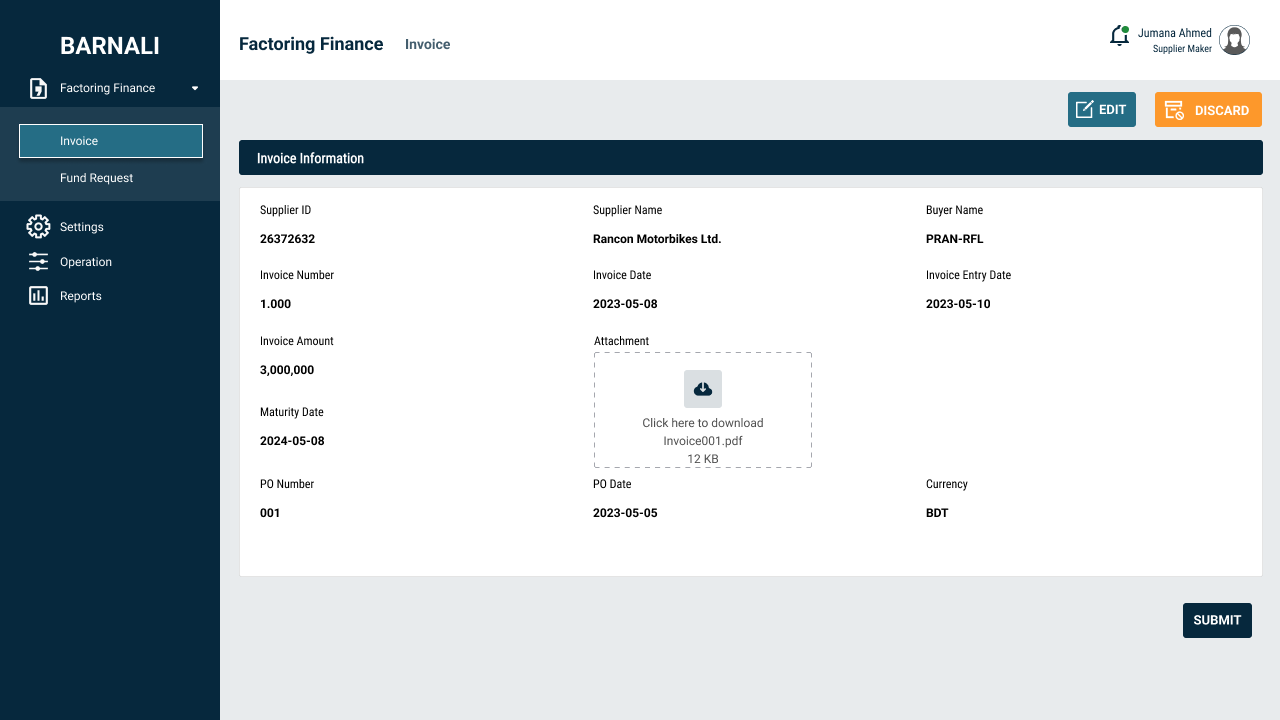Select the Invoice sidebar item

pyautogui.click(x=111, y=141)
